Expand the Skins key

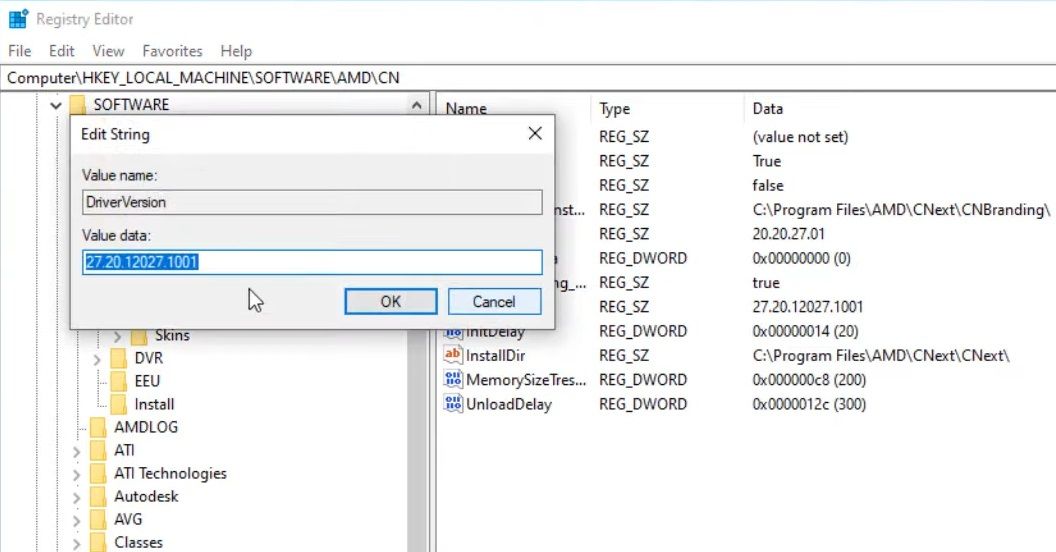pyautogui.click(x=118, y=336)
